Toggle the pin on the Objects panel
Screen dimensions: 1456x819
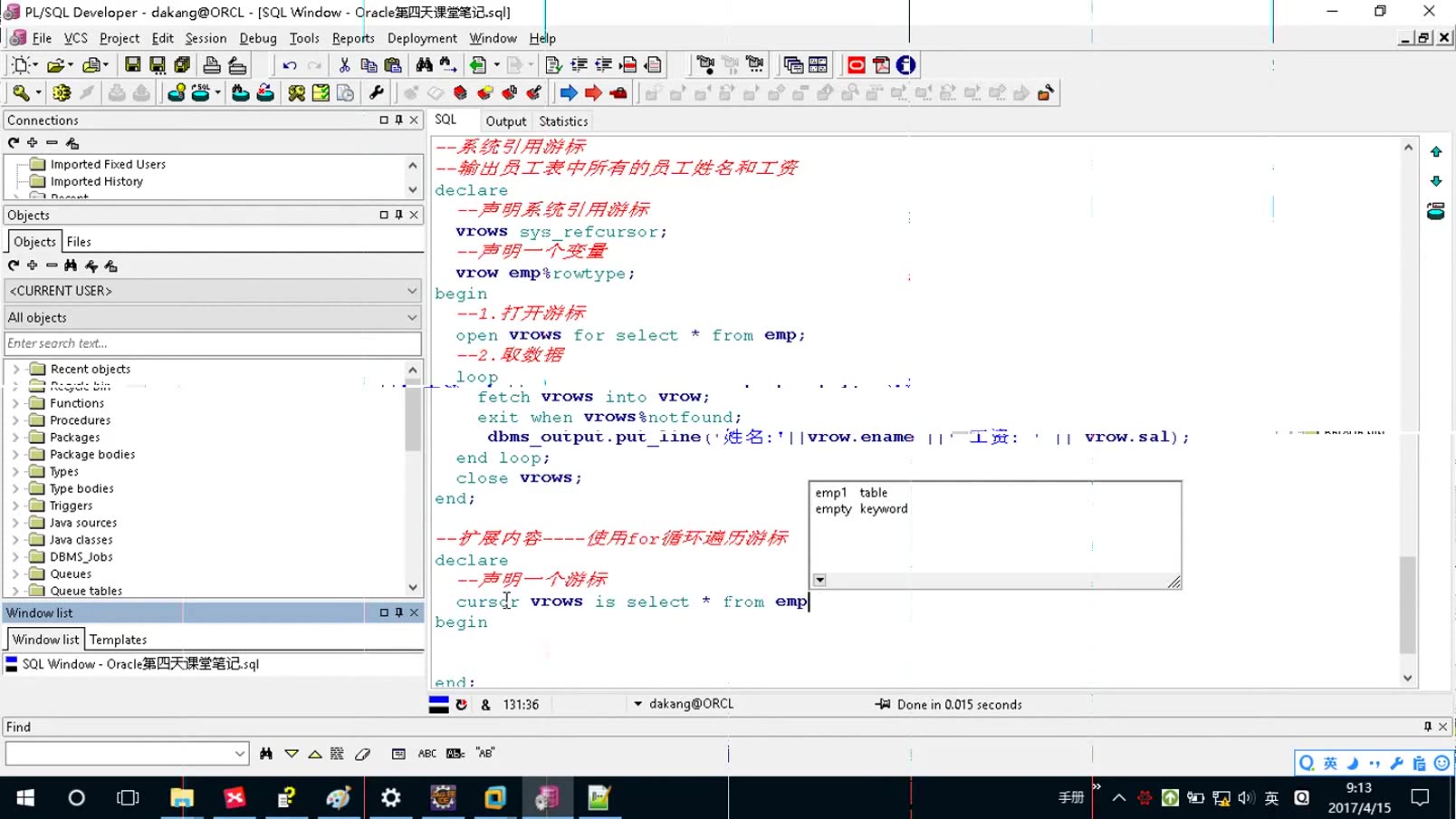[x=398, y=215]
